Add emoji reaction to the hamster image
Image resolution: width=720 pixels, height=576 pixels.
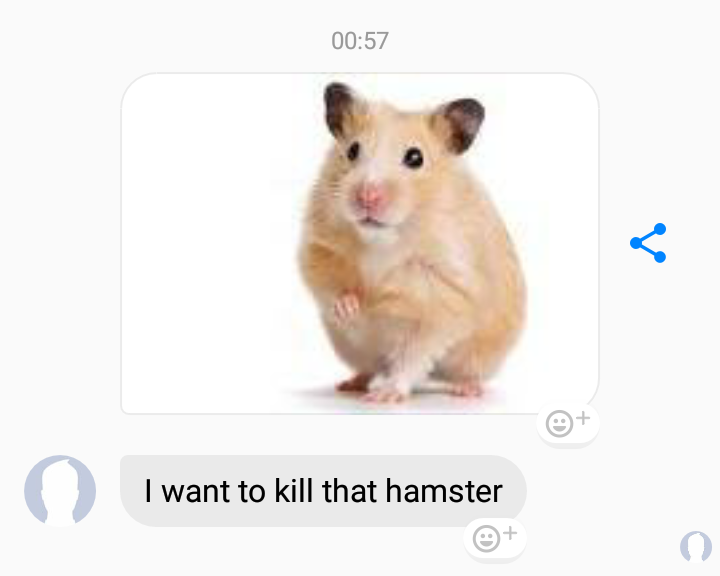568,424
